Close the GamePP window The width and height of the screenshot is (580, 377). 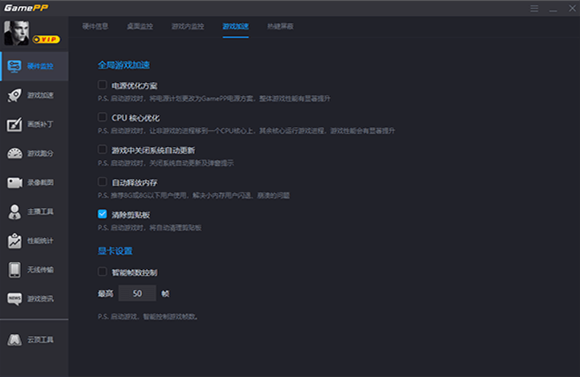click(572, 8)
